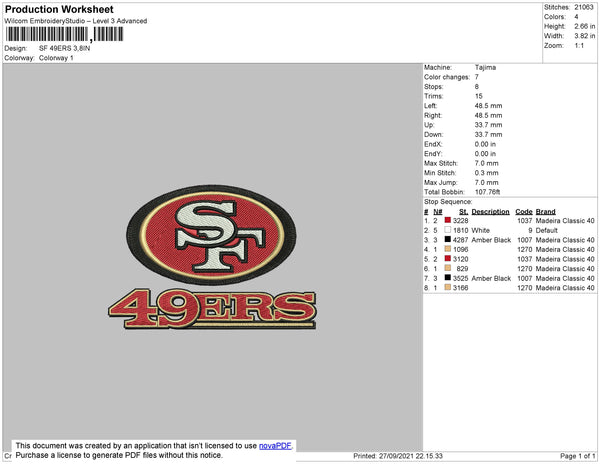Click code 1270 in stop row 8
The width and height of the screenshot is (600, 464).
point(525,288)
